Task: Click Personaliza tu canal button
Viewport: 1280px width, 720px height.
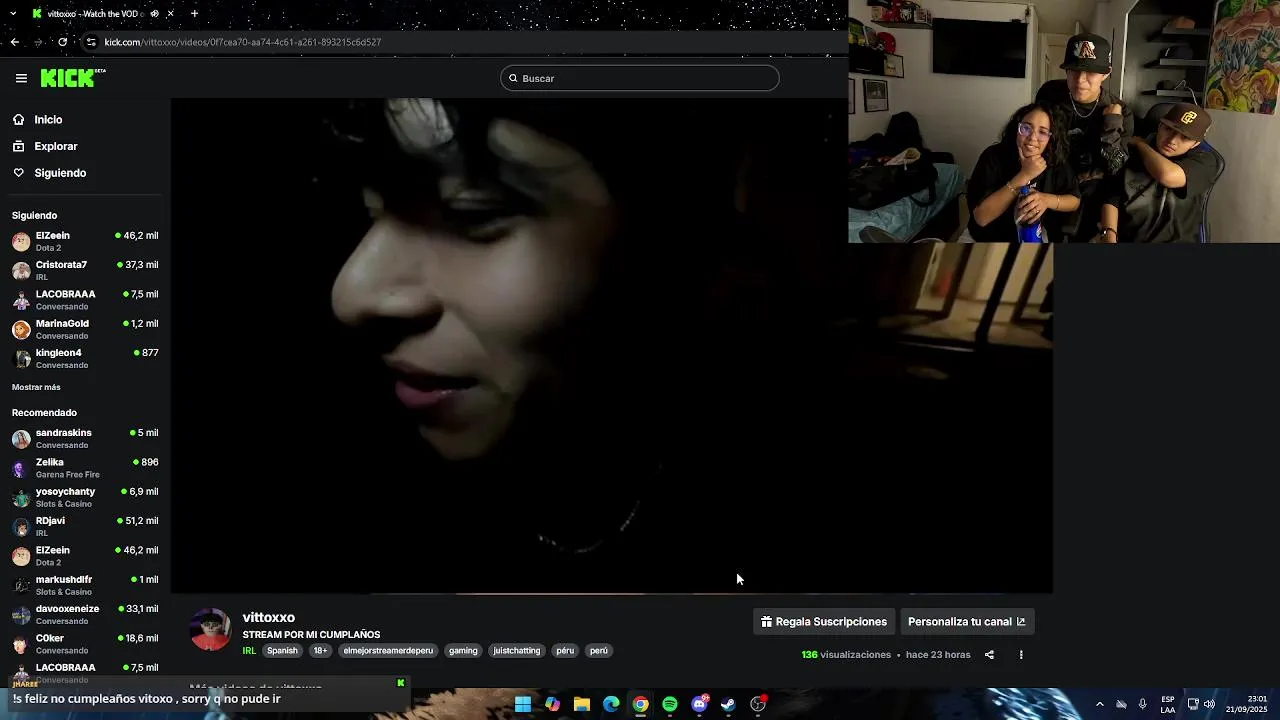Action: coord(966,621)
